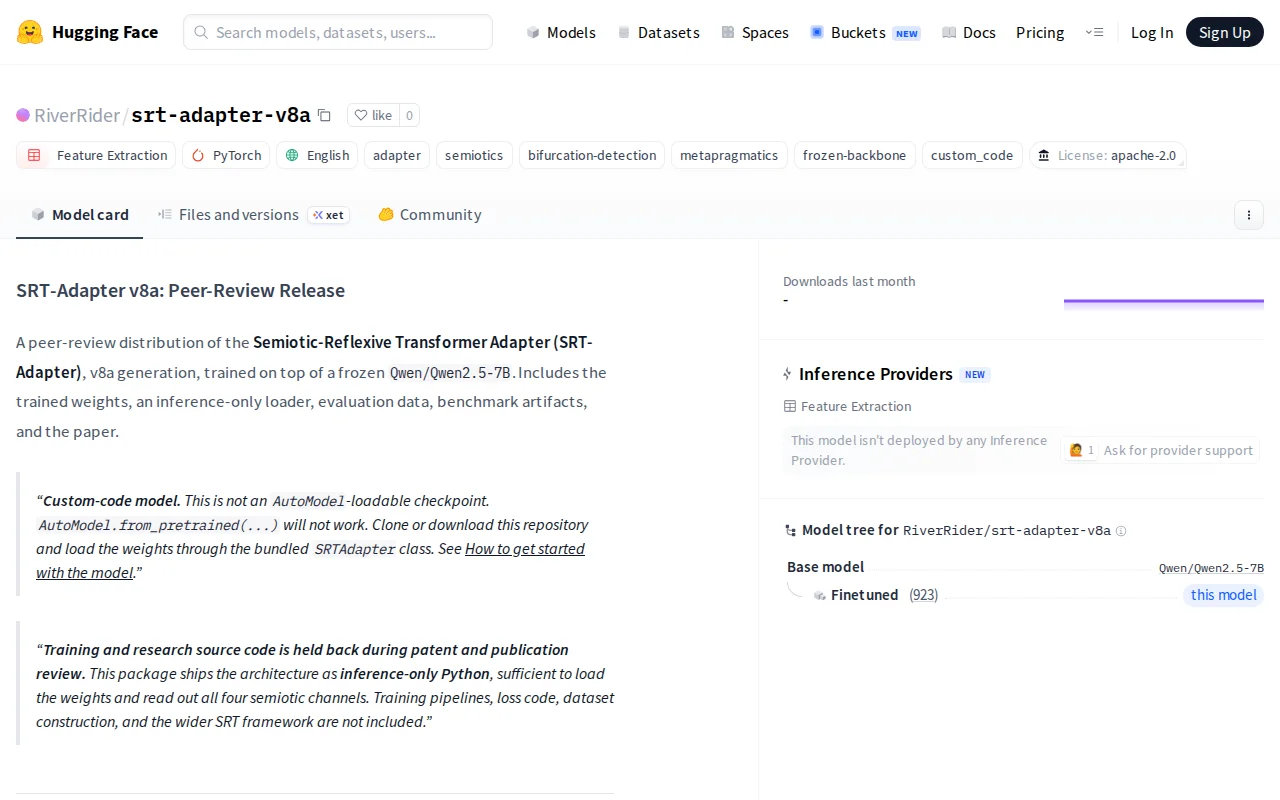
Task: Click the Sign Up button
Action: point(1225,32)
